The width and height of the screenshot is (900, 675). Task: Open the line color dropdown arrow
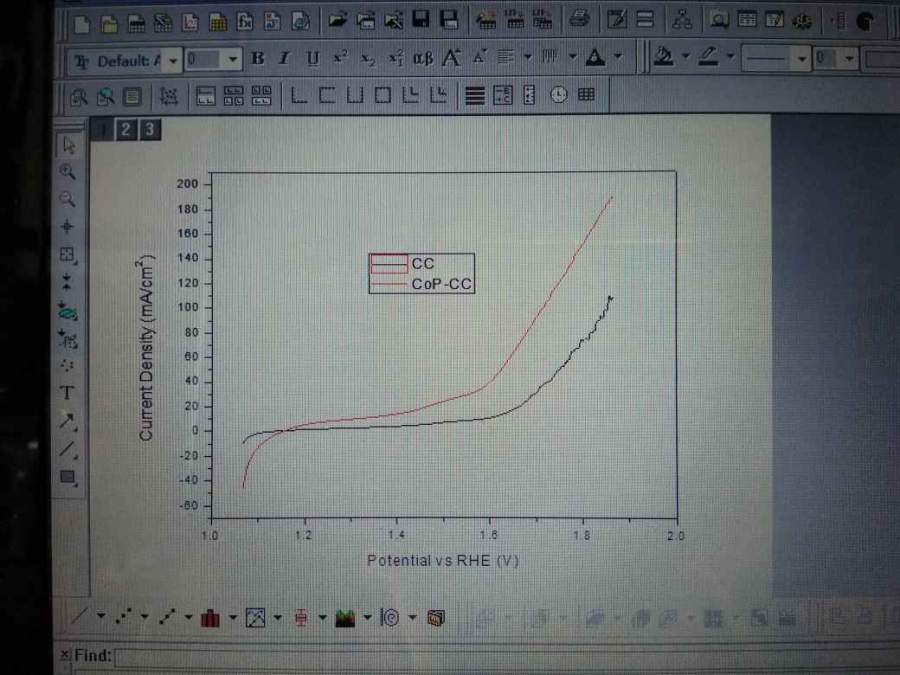731,56
